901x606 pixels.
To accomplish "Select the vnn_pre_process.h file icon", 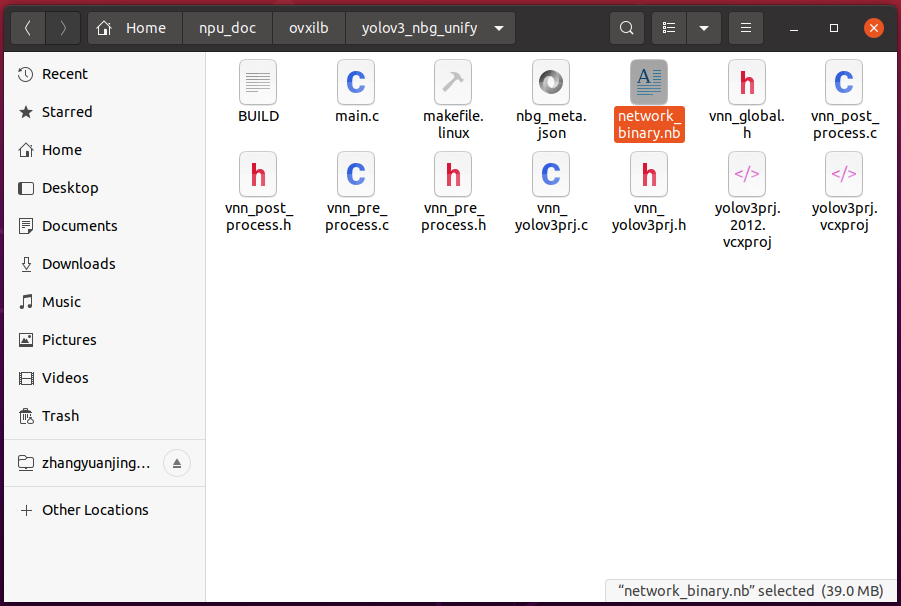I will [x=453, y=174].
